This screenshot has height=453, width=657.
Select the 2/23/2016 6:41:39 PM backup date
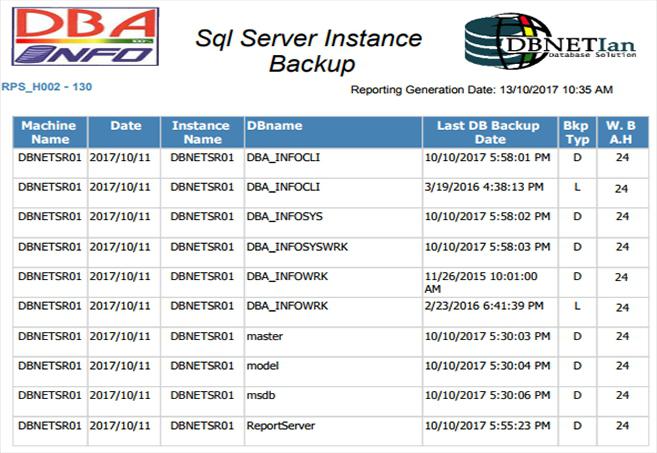coord(484,306)
